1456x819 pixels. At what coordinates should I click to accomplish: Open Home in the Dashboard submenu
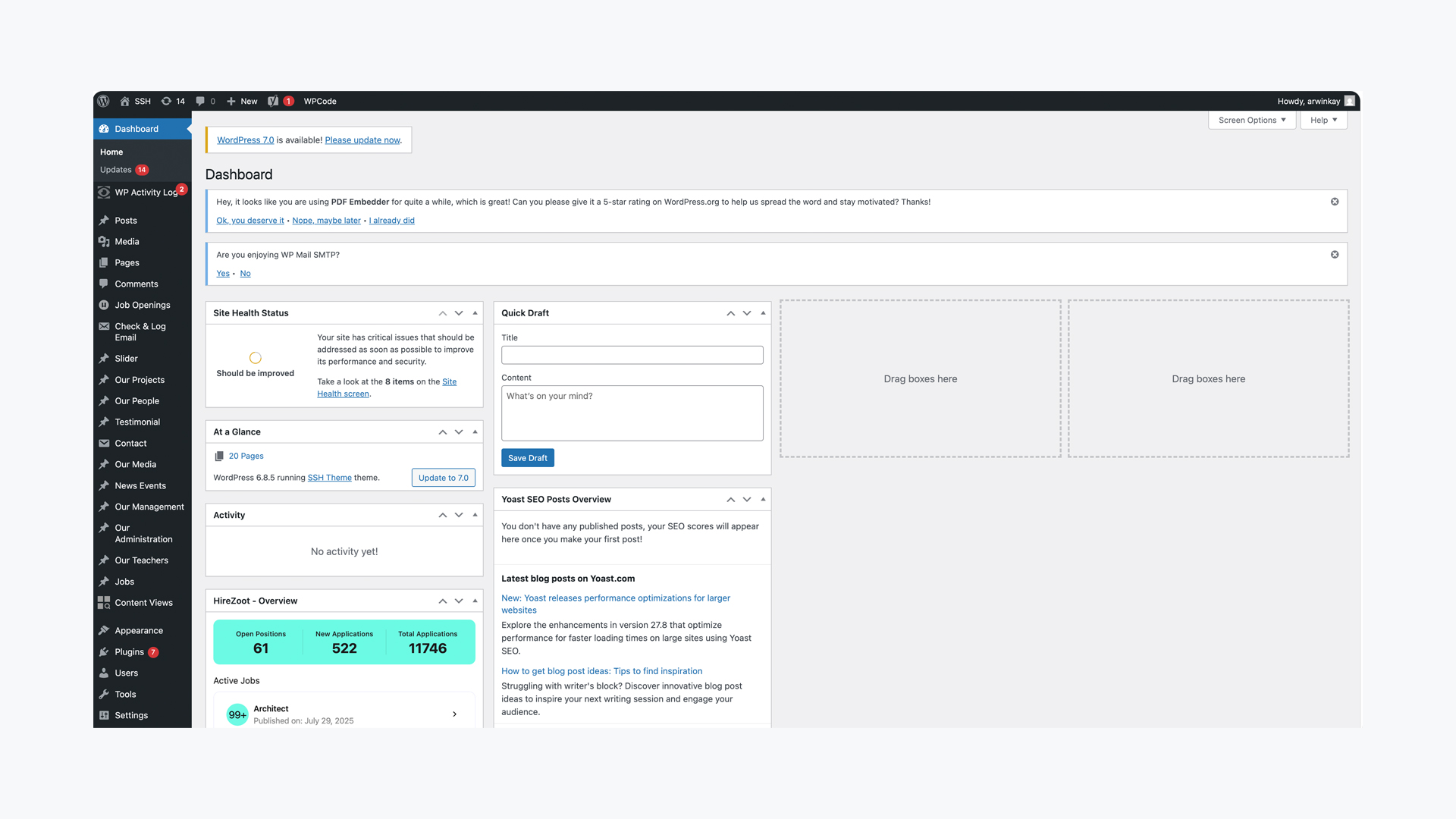click(x=111, y=152)
